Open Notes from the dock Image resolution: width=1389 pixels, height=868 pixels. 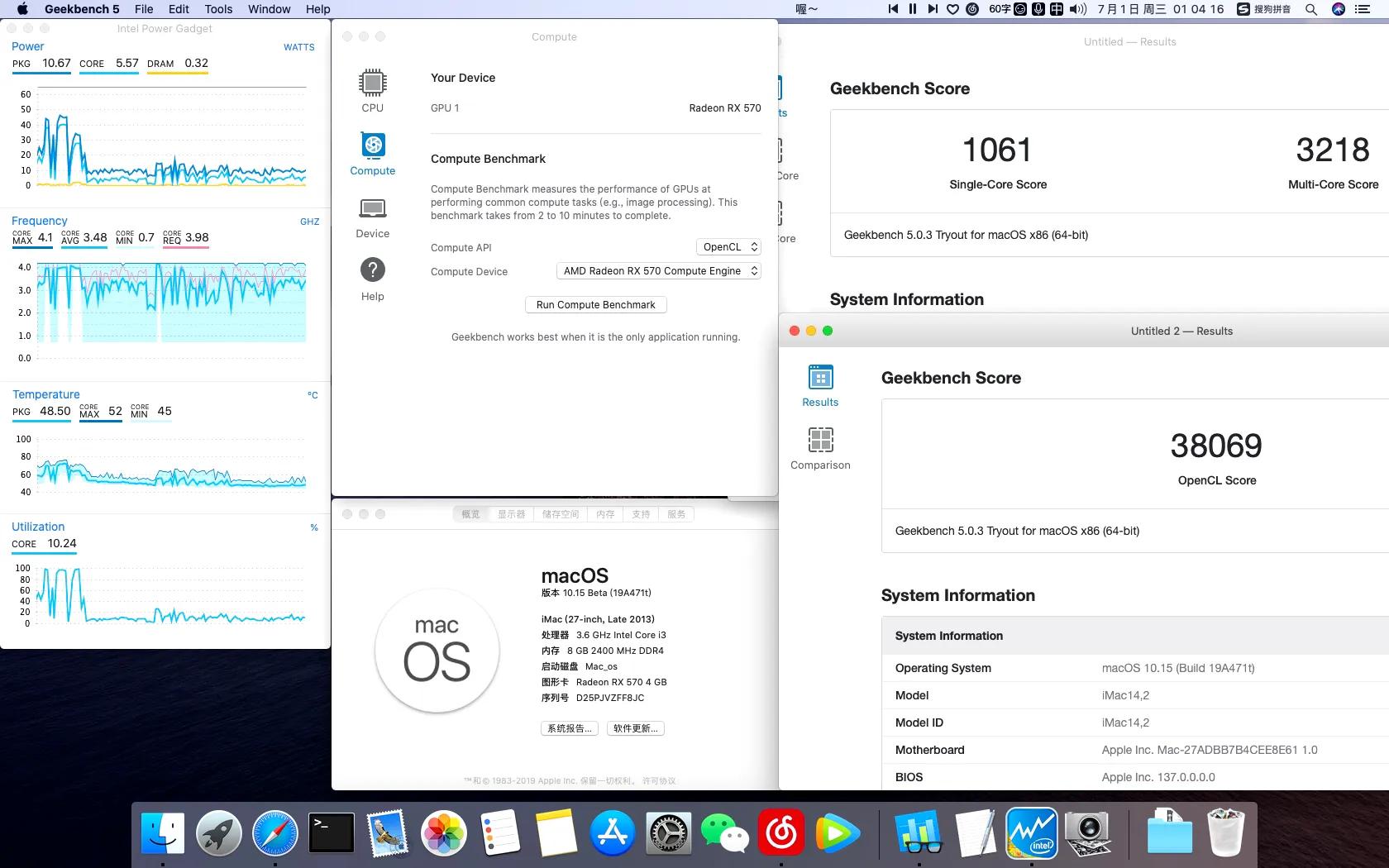556,832
